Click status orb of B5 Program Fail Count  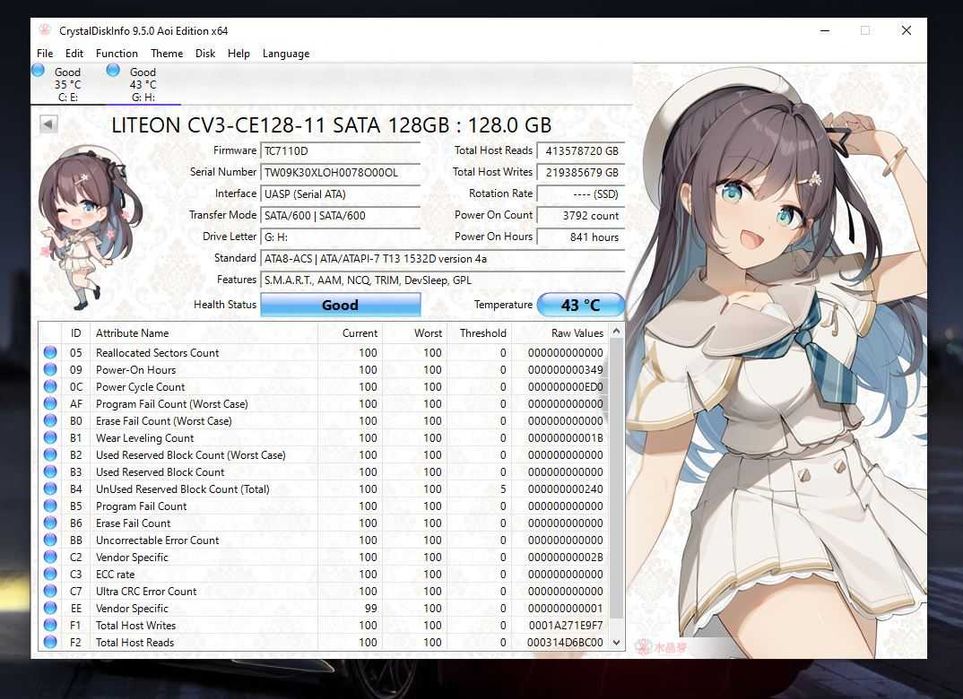coord(50,506)
